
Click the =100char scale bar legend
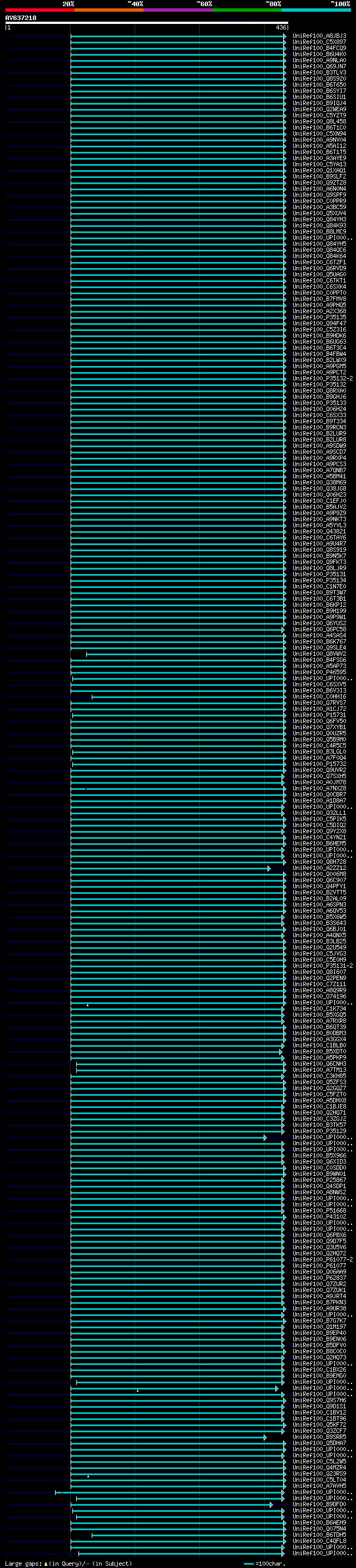[265, 1564]
